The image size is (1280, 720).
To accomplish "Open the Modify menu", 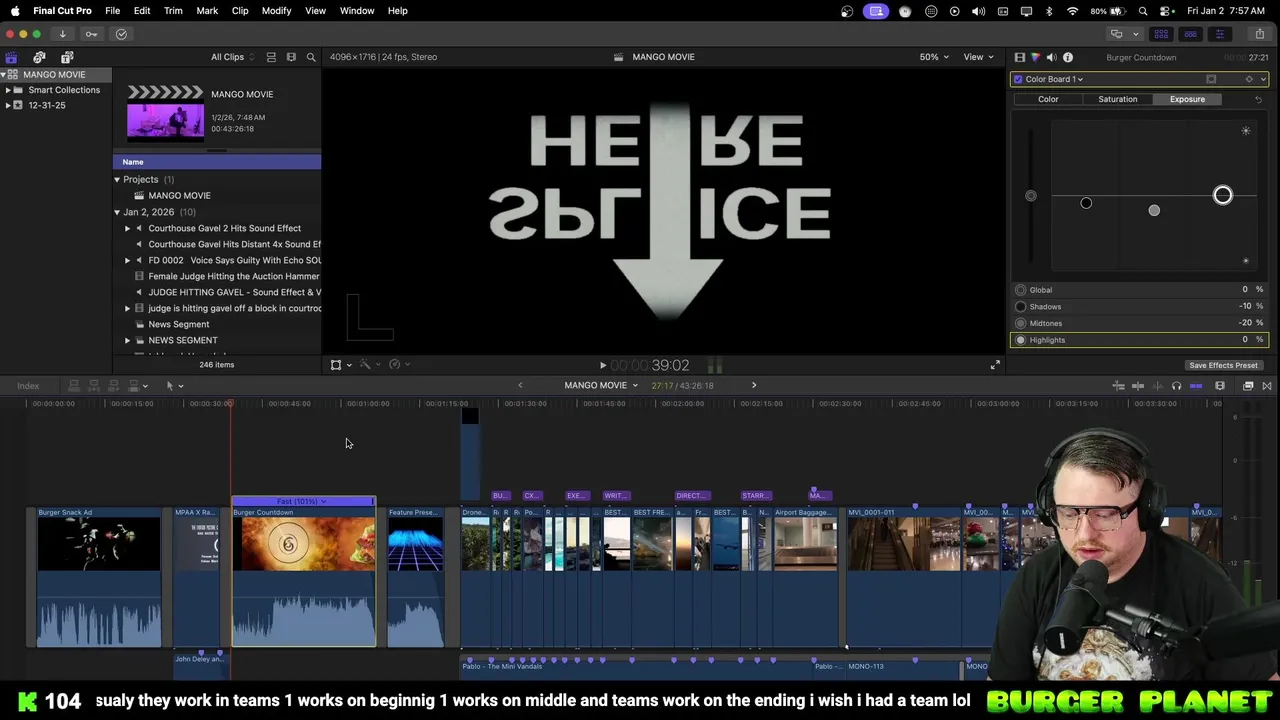I will coord(276,11).
